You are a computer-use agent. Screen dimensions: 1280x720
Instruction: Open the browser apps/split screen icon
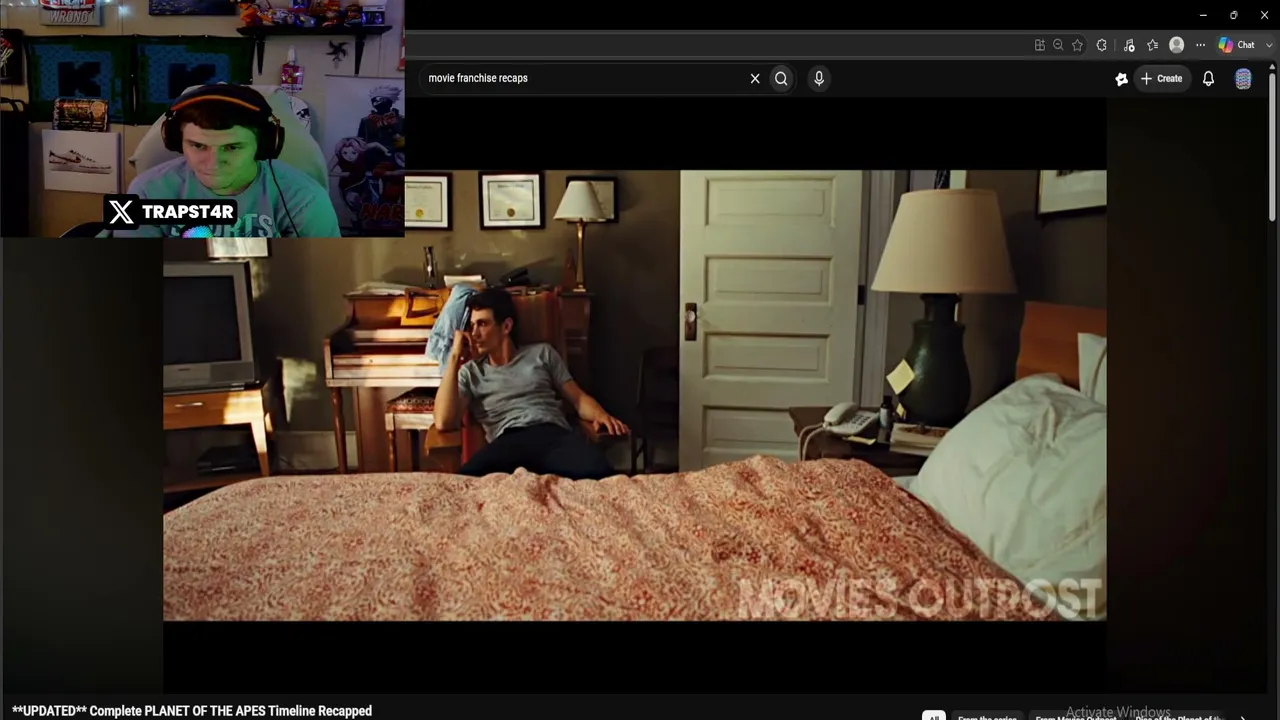[1040, 45]
